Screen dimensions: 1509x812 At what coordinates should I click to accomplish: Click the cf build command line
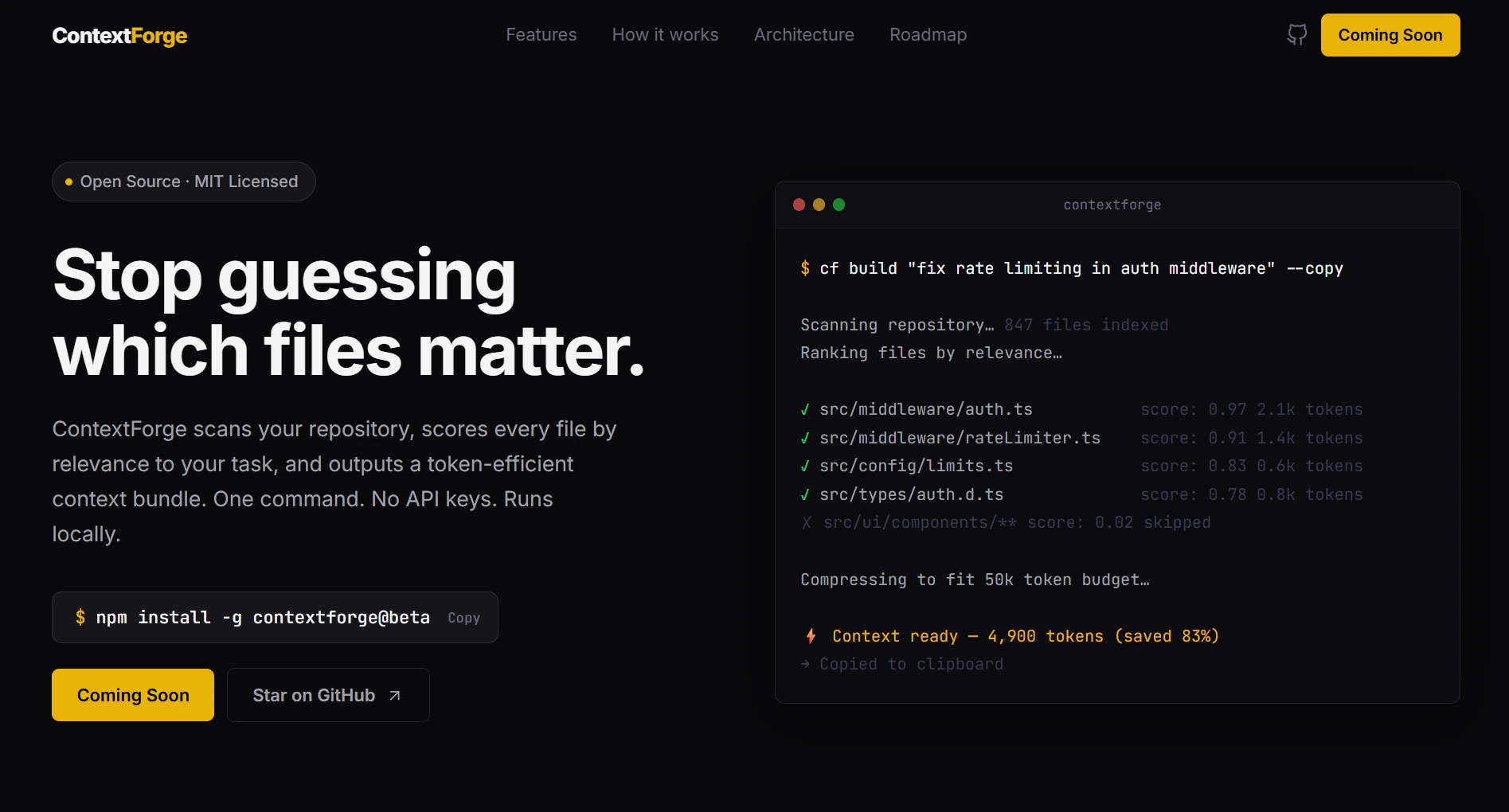click(x=1072, y=268)
